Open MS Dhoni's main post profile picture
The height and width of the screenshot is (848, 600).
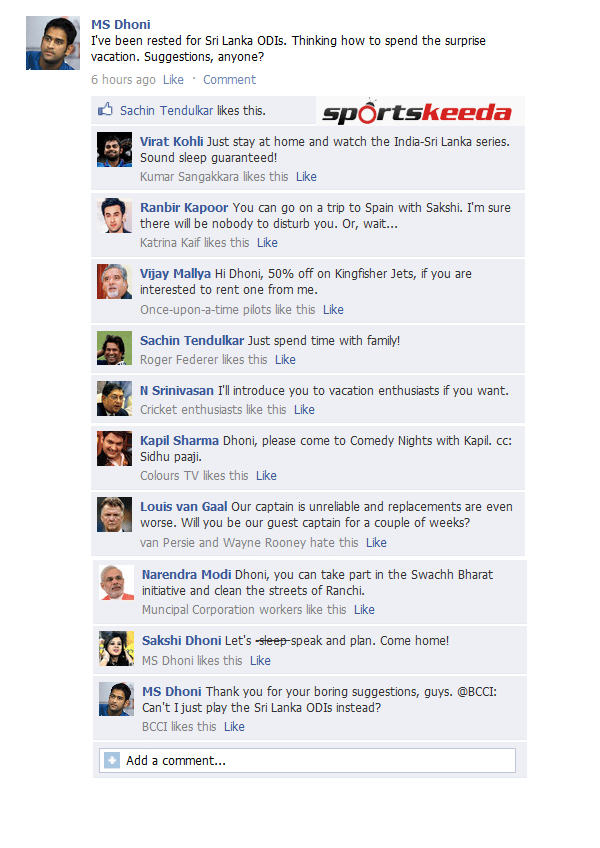click(x=53, y=43)
